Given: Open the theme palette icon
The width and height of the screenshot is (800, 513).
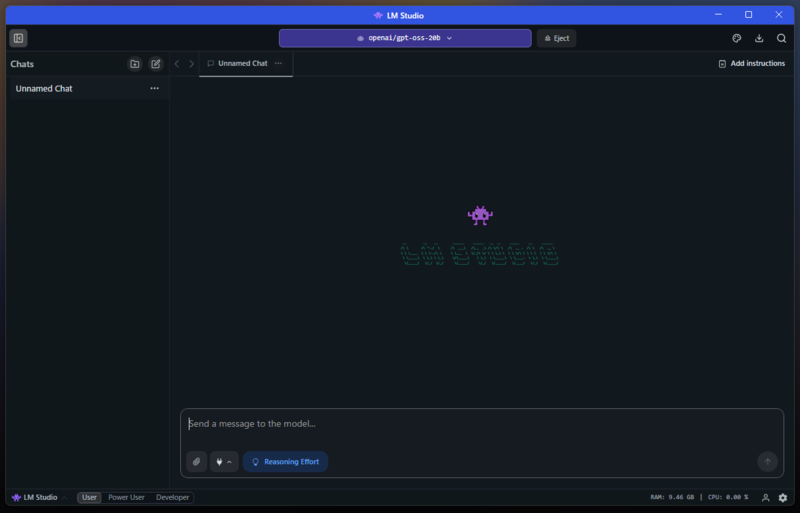Looking at the screenshot, I should click(x=736, y=38).
